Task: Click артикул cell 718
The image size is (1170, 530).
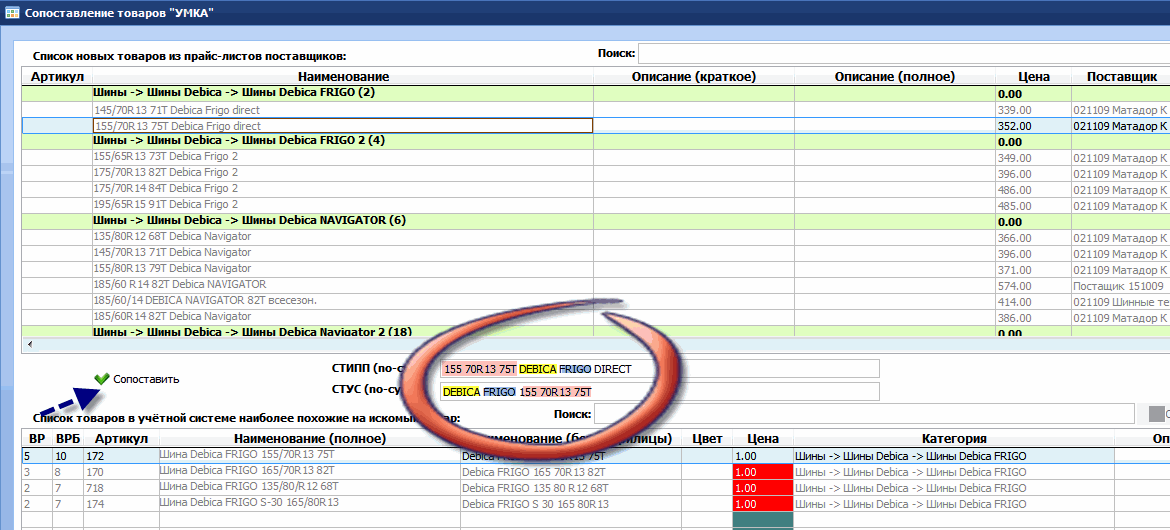Action: pos(121,487)
